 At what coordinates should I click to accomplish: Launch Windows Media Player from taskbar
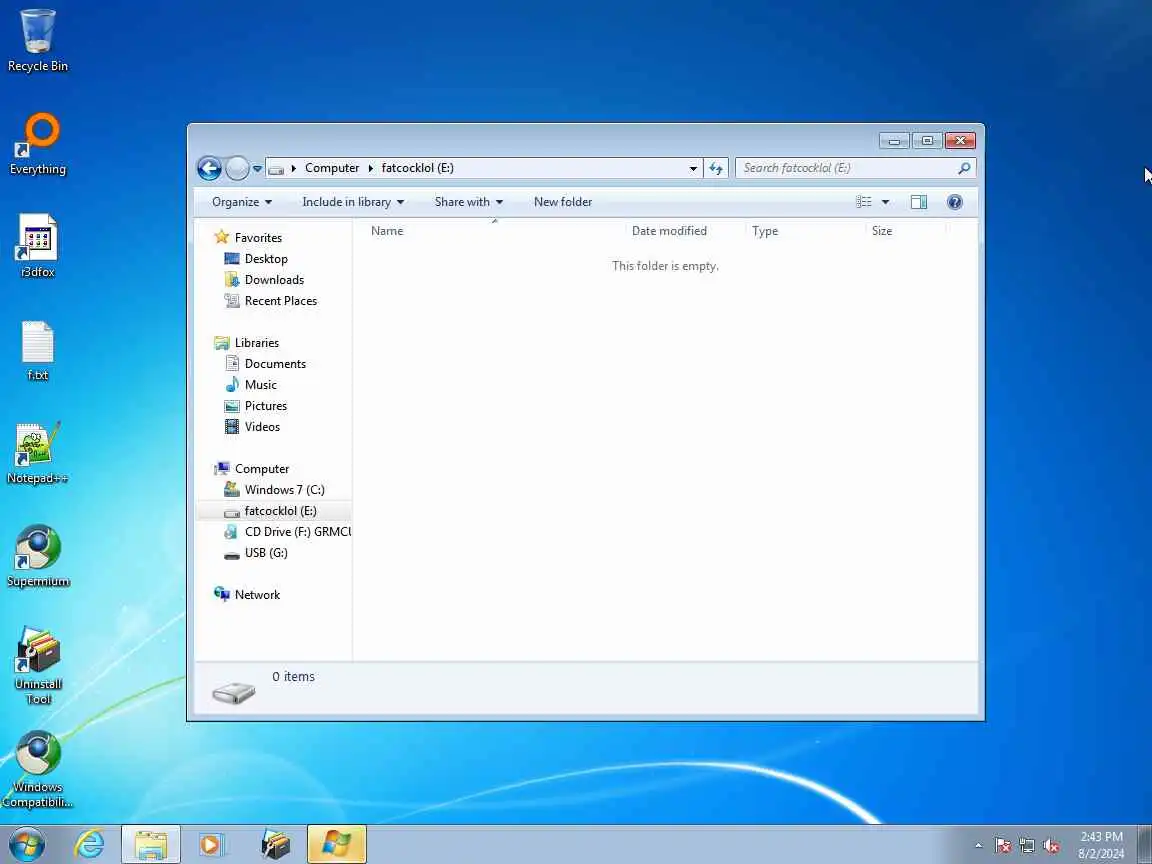212,845
